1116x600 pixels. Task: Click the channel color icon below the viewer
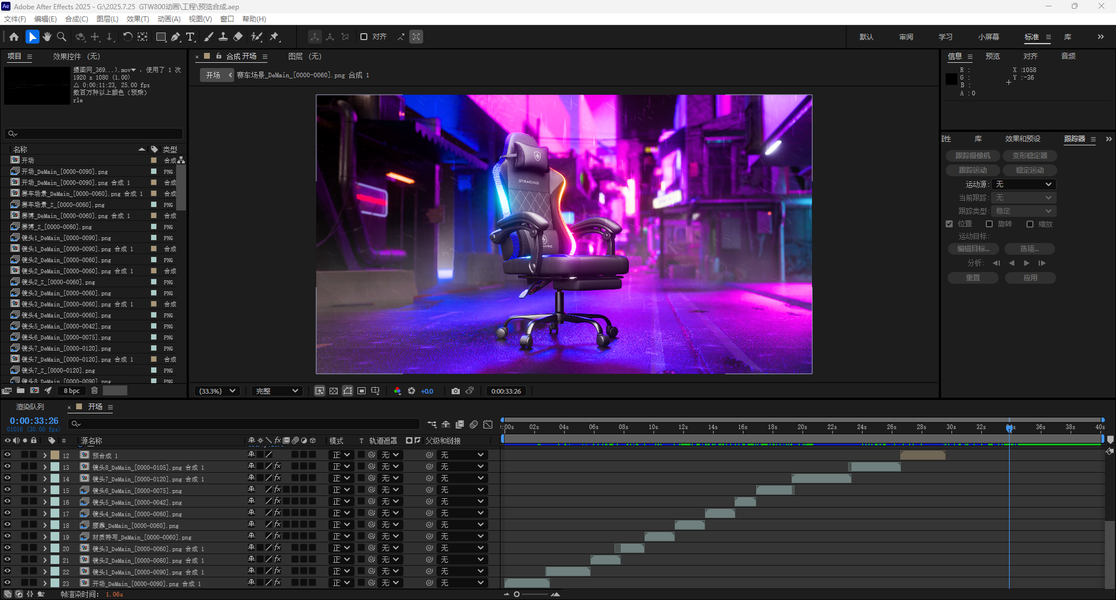point(397,391)
